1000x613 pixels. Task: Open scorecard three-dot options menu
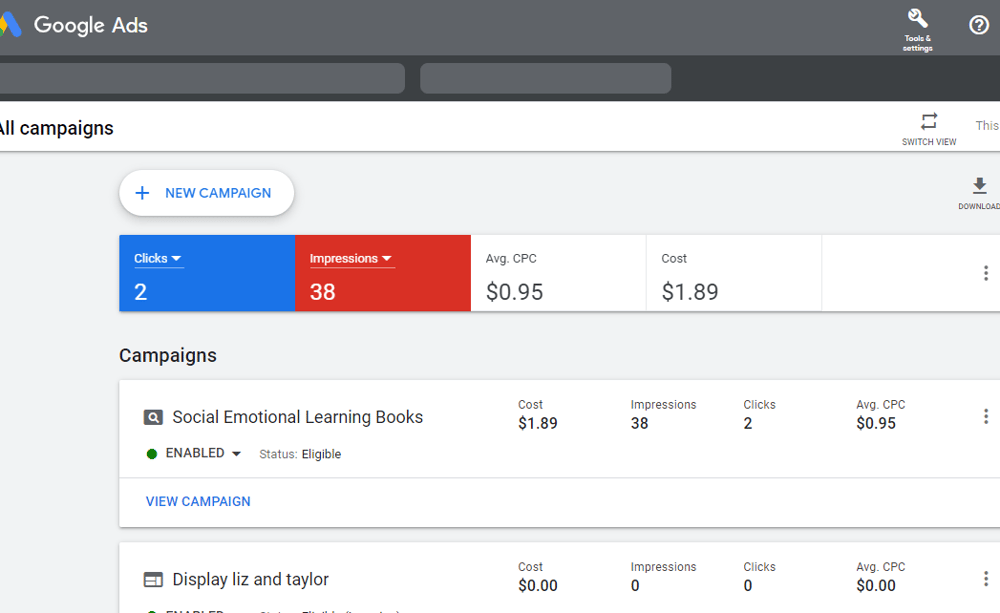tap(985, 273)
